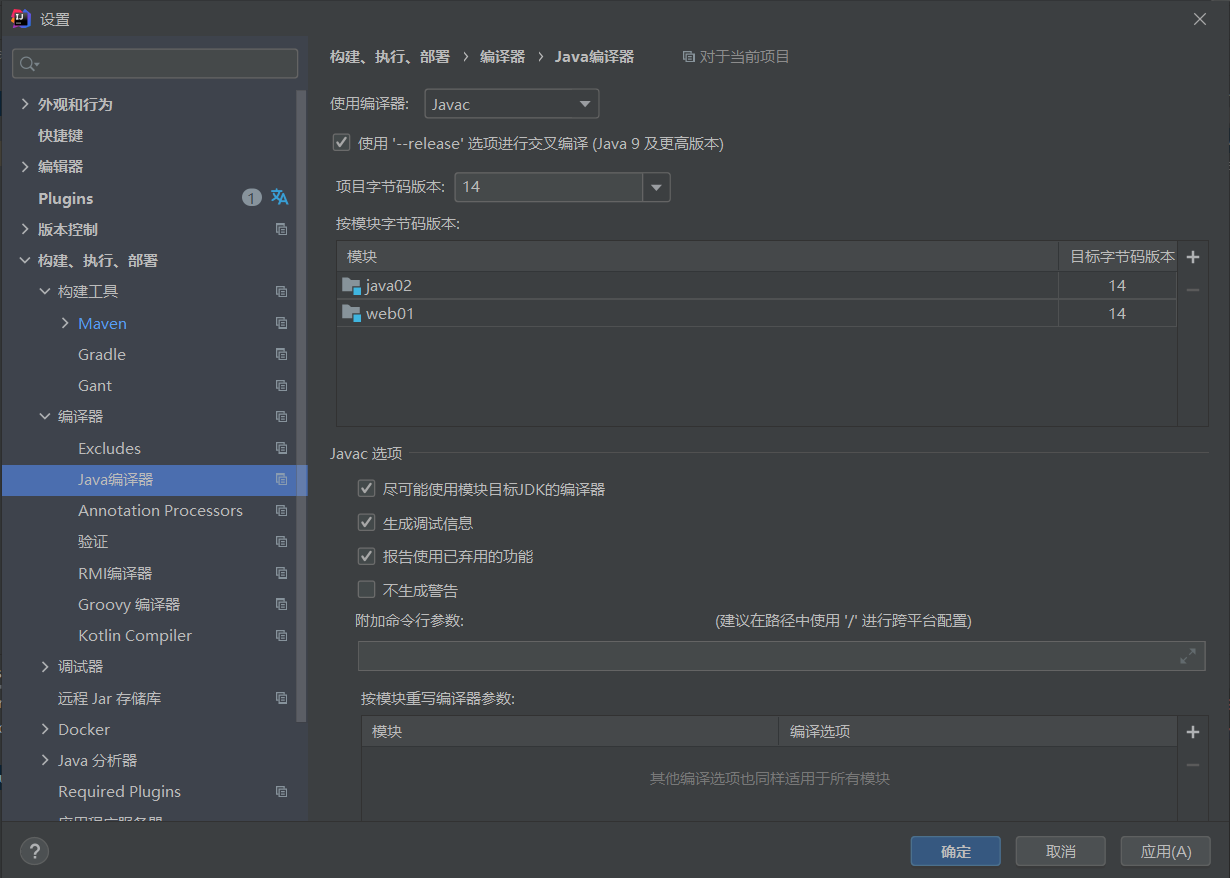Collapse the 构建工具 node
The height and width of the screenshot is (878, 1230).
45,291
